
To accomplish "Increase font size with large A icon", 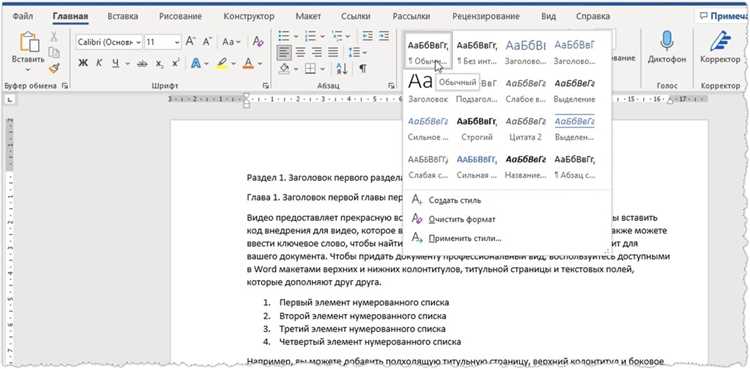I will click(190, 42).
